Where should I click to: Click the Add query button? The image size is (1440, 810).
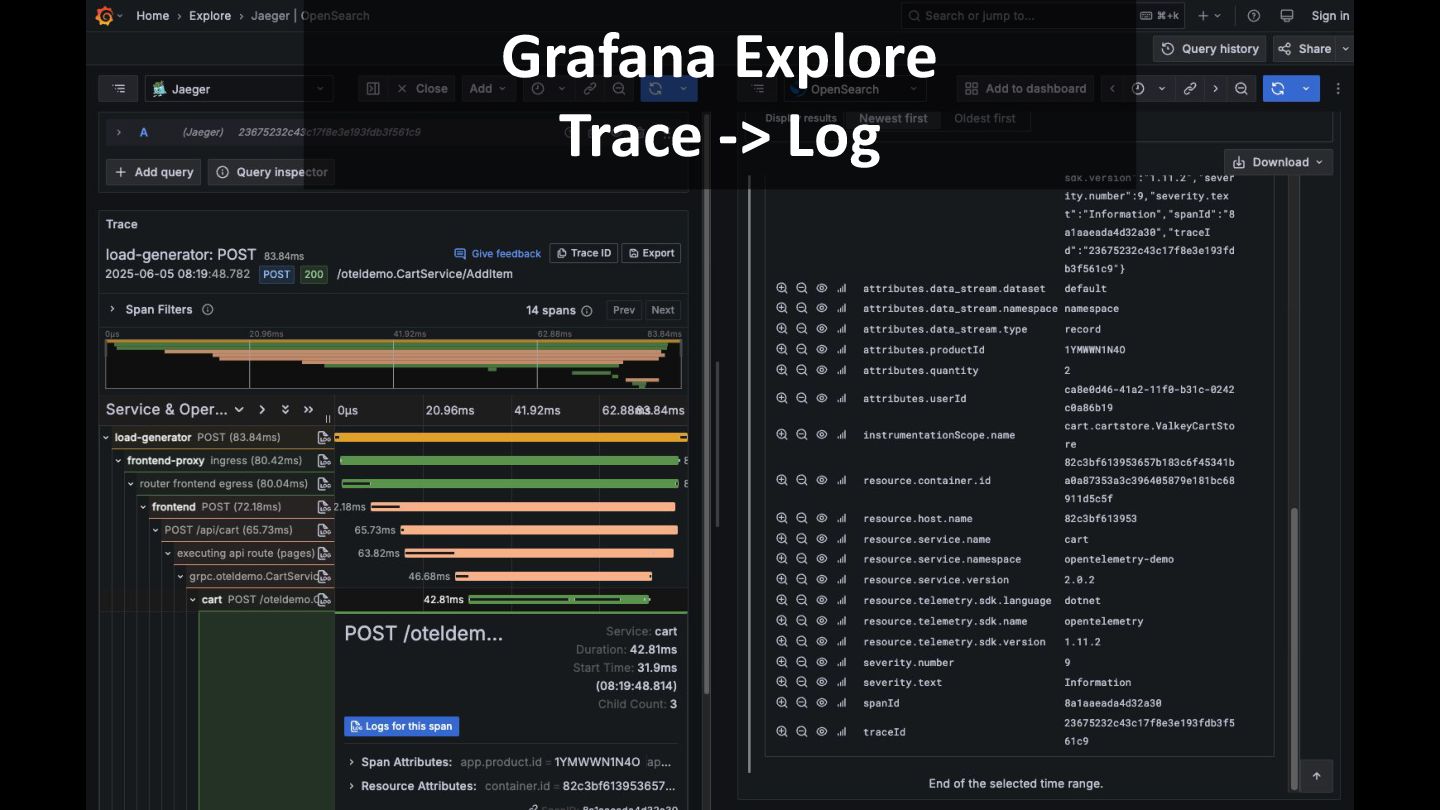tap(154, 172)
